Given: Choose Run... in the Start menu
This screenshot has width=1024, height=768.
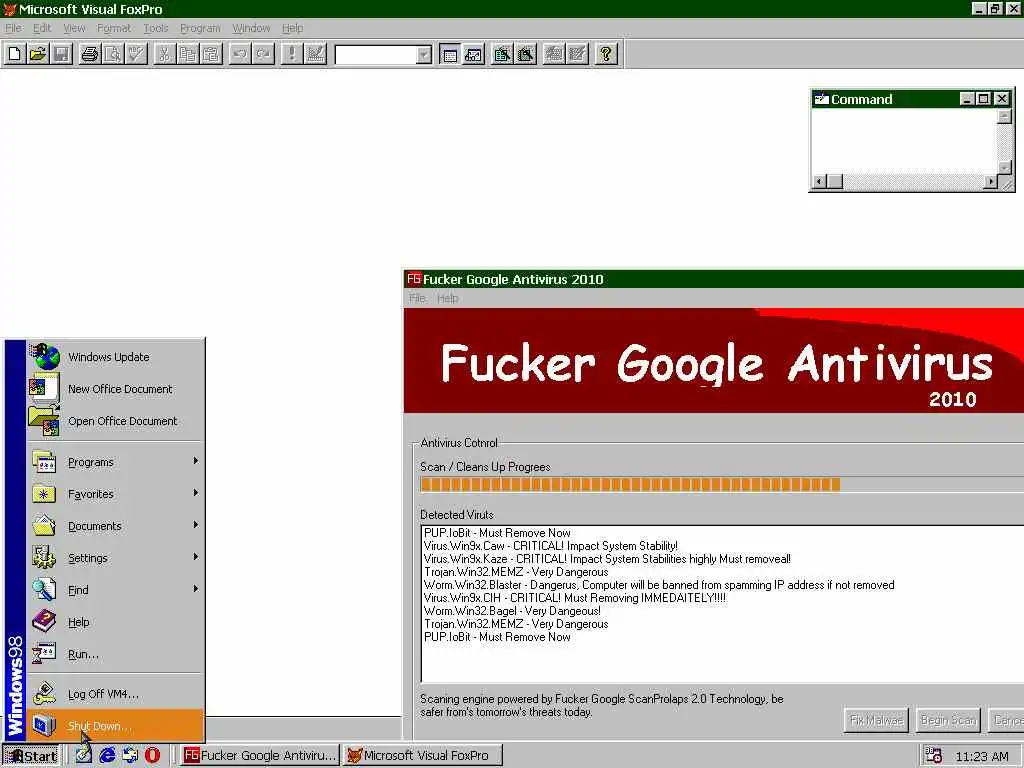Looking at the screenshot, I should click(115, 654).
